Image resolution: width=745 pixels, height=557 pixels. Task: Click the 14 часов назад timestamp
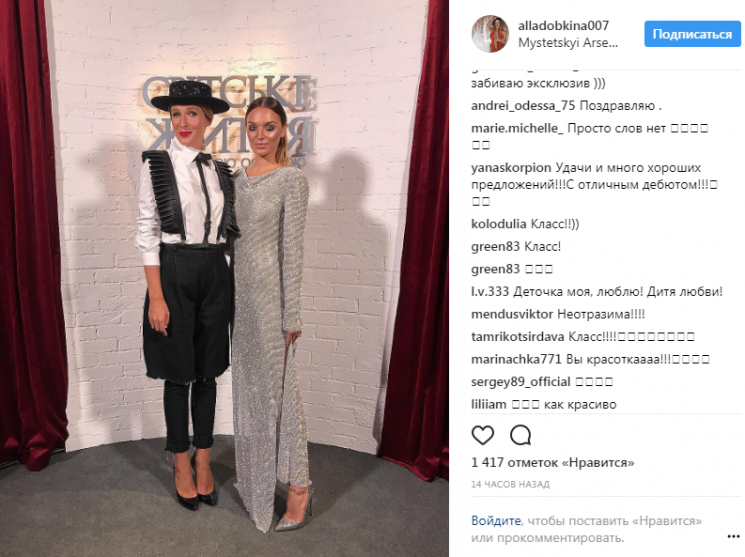pyautogui.click(x=510, y=484)
